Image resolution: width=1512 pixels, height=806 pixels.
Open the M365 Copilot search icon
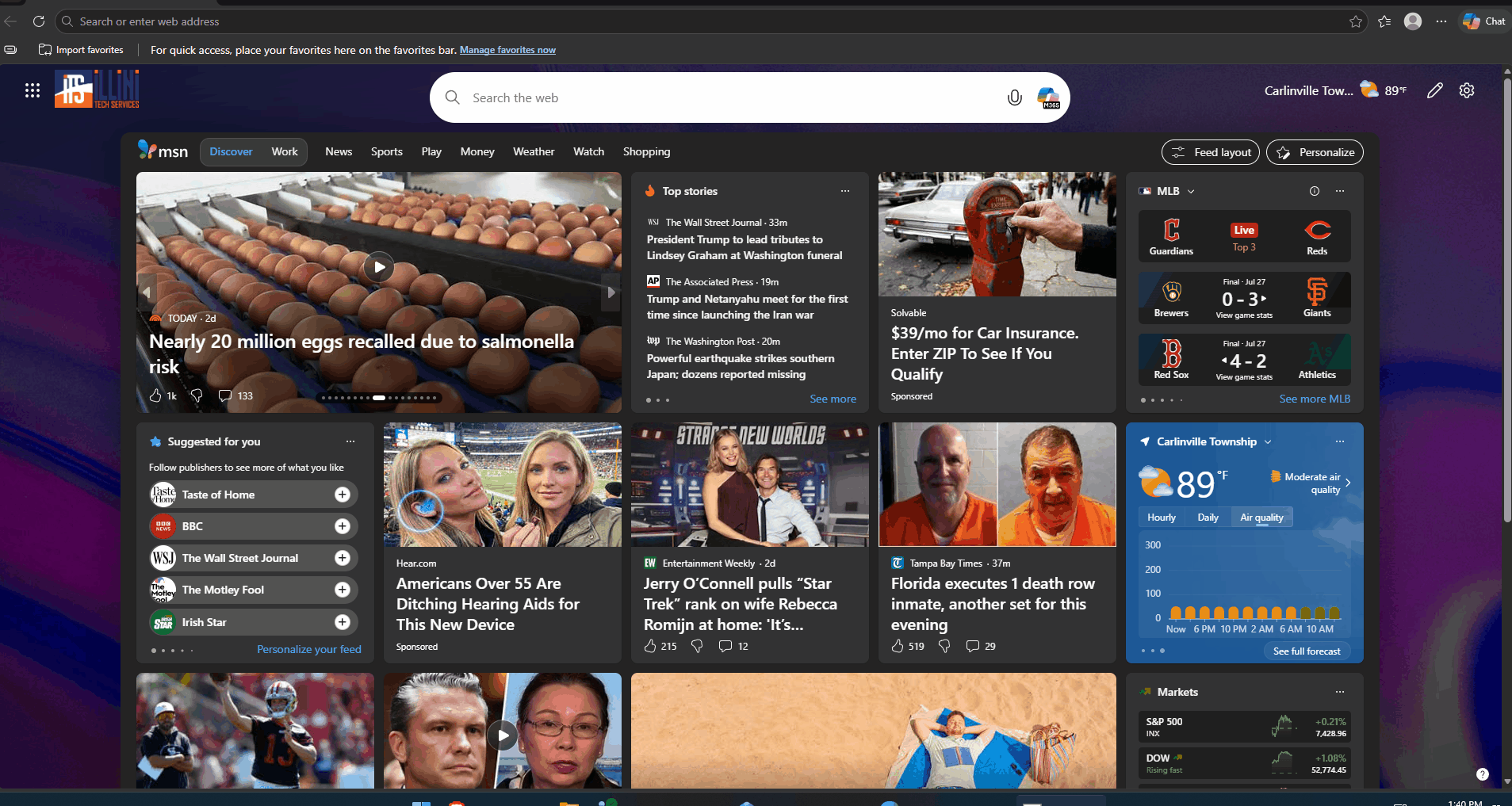[x=1048, y=97]
